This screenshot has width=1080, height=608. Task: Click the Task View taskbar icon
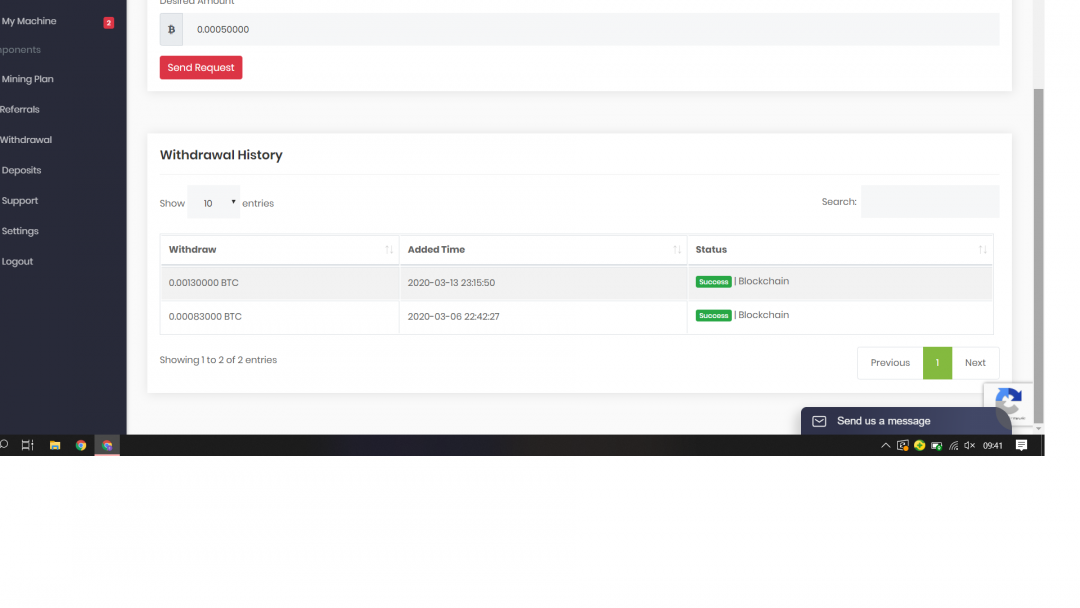(27, 446)
